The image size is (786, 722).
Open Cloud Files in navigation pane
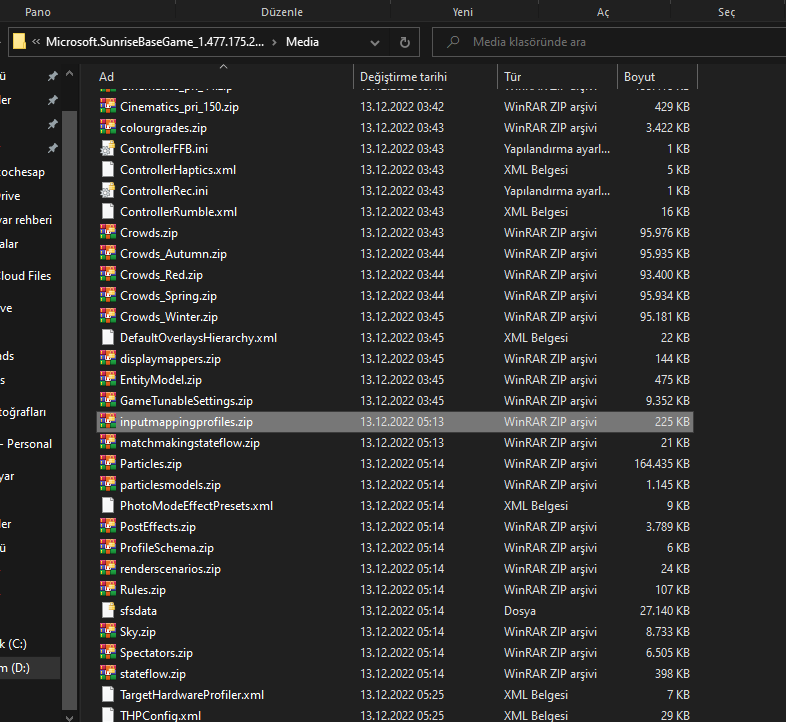tap(26, 276)
